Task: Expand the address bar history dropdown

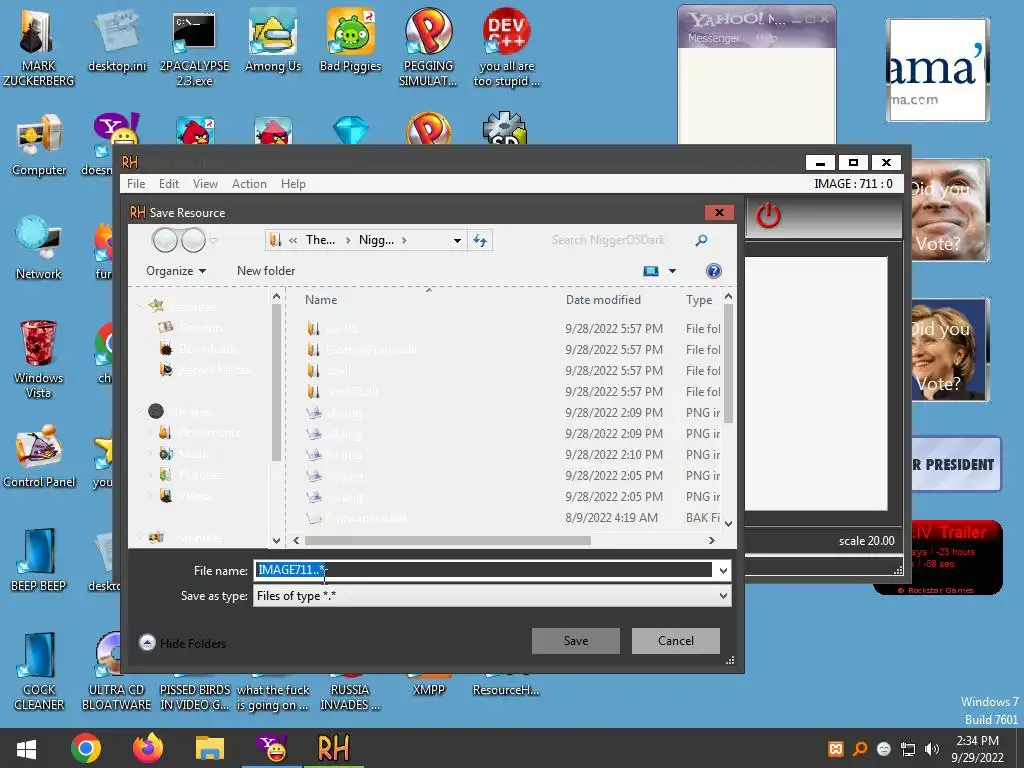Action: pos(457,240)
